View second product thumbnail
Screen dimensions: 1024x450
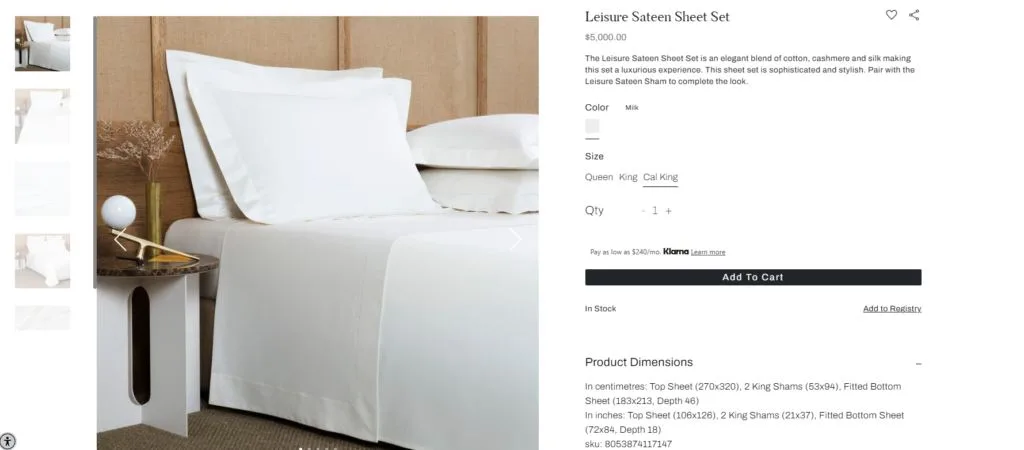42,116
